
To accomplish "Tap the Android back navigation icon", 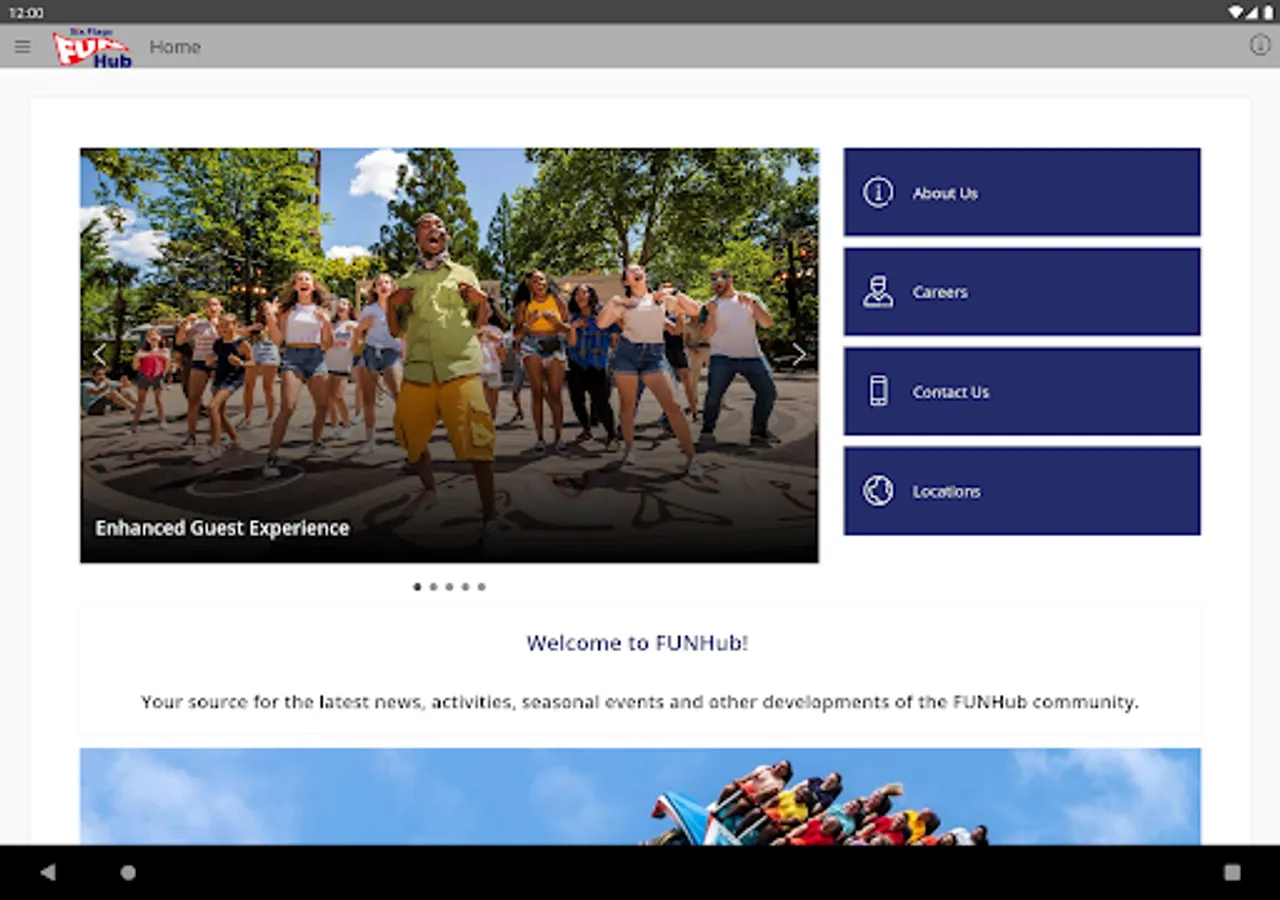I will (x=43, y=871).
